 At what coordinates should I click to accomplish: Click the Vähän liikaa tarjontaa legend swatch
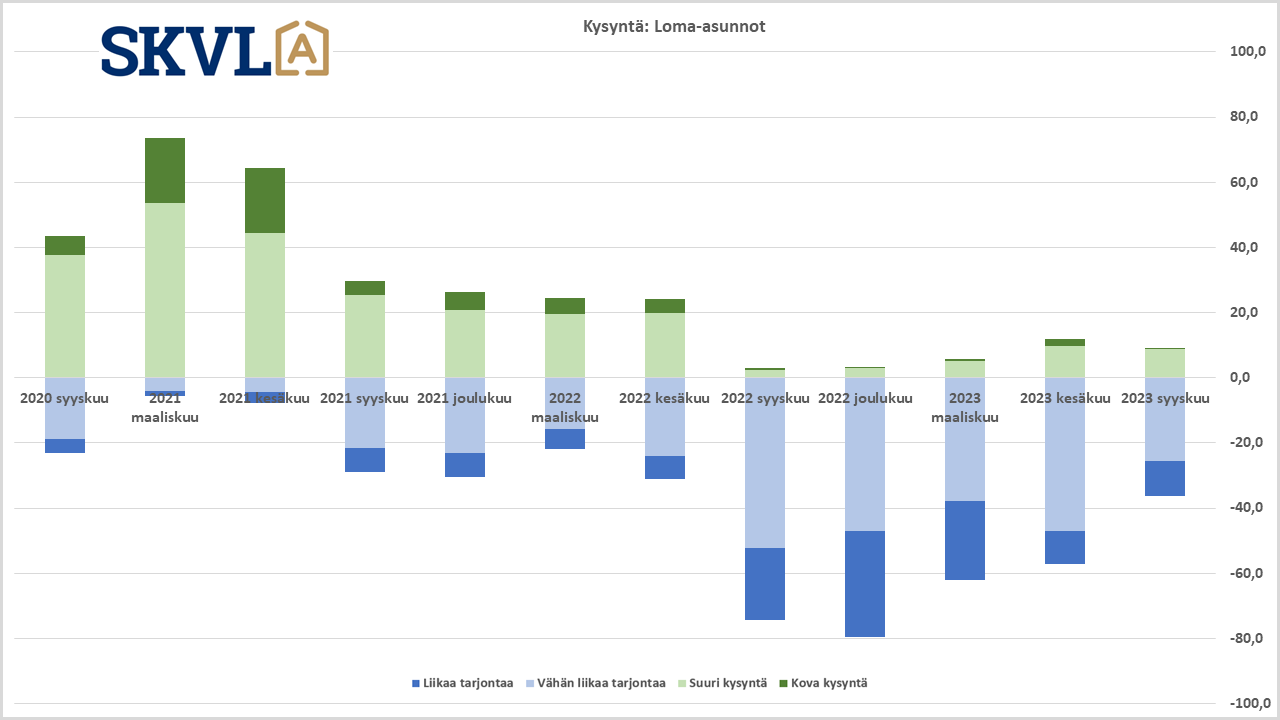[x=530, y=684]
